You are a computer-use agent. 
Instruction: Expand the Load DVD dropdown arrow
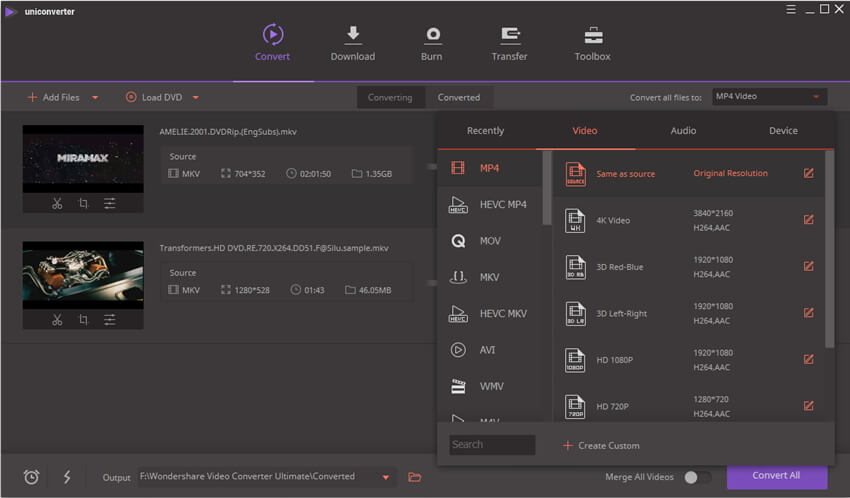196,98
